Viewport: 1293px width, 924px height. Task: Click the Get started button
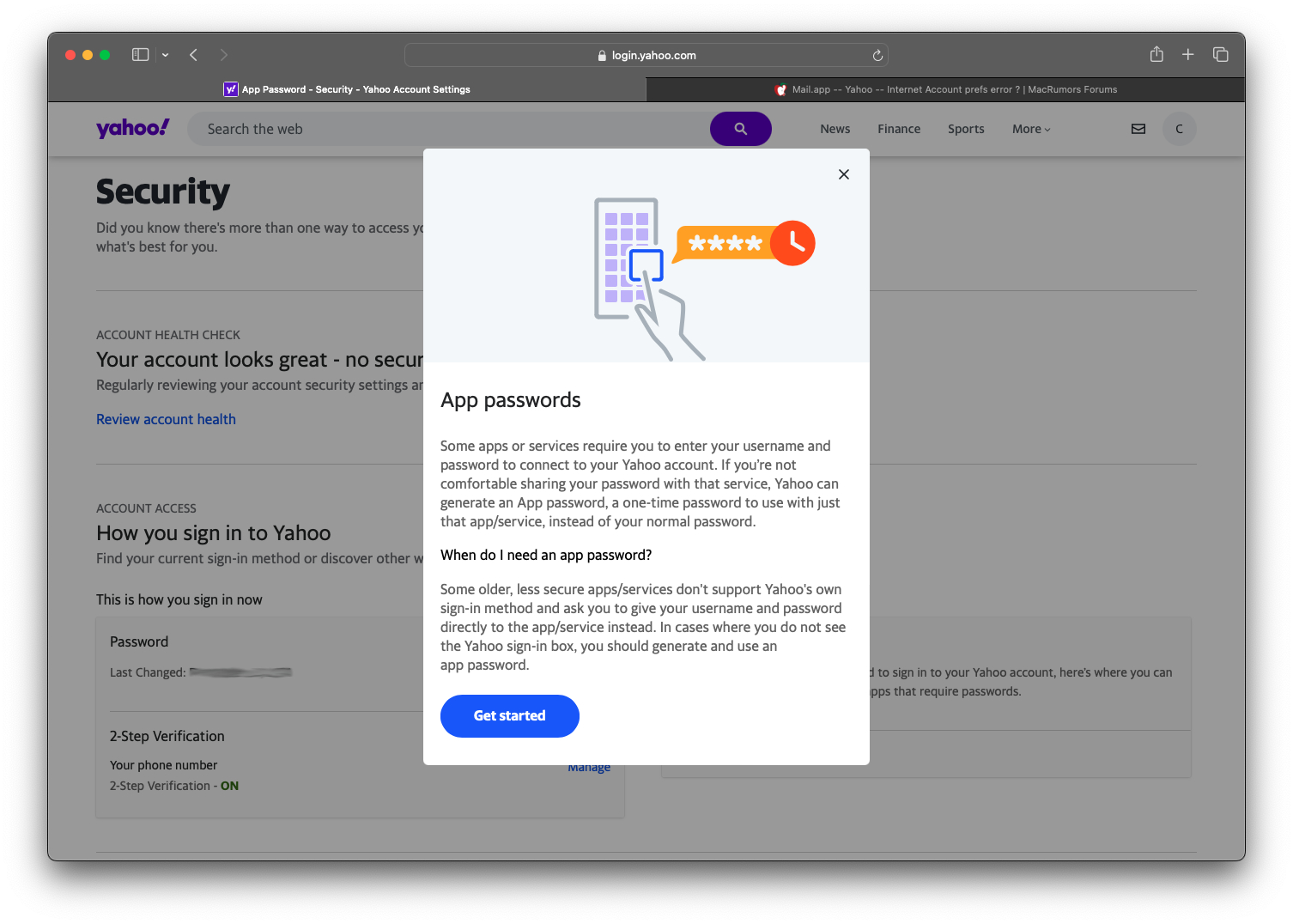(x=510, y=716)
